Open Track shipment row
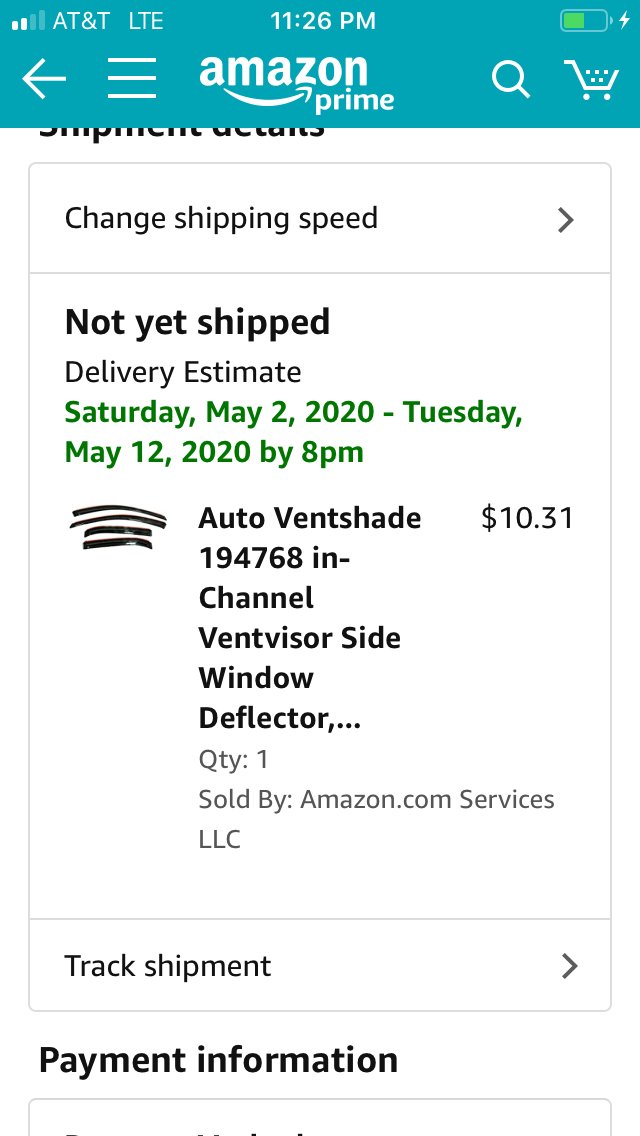The height and width of the screenshot is (1136, 640). click(320, 965)
